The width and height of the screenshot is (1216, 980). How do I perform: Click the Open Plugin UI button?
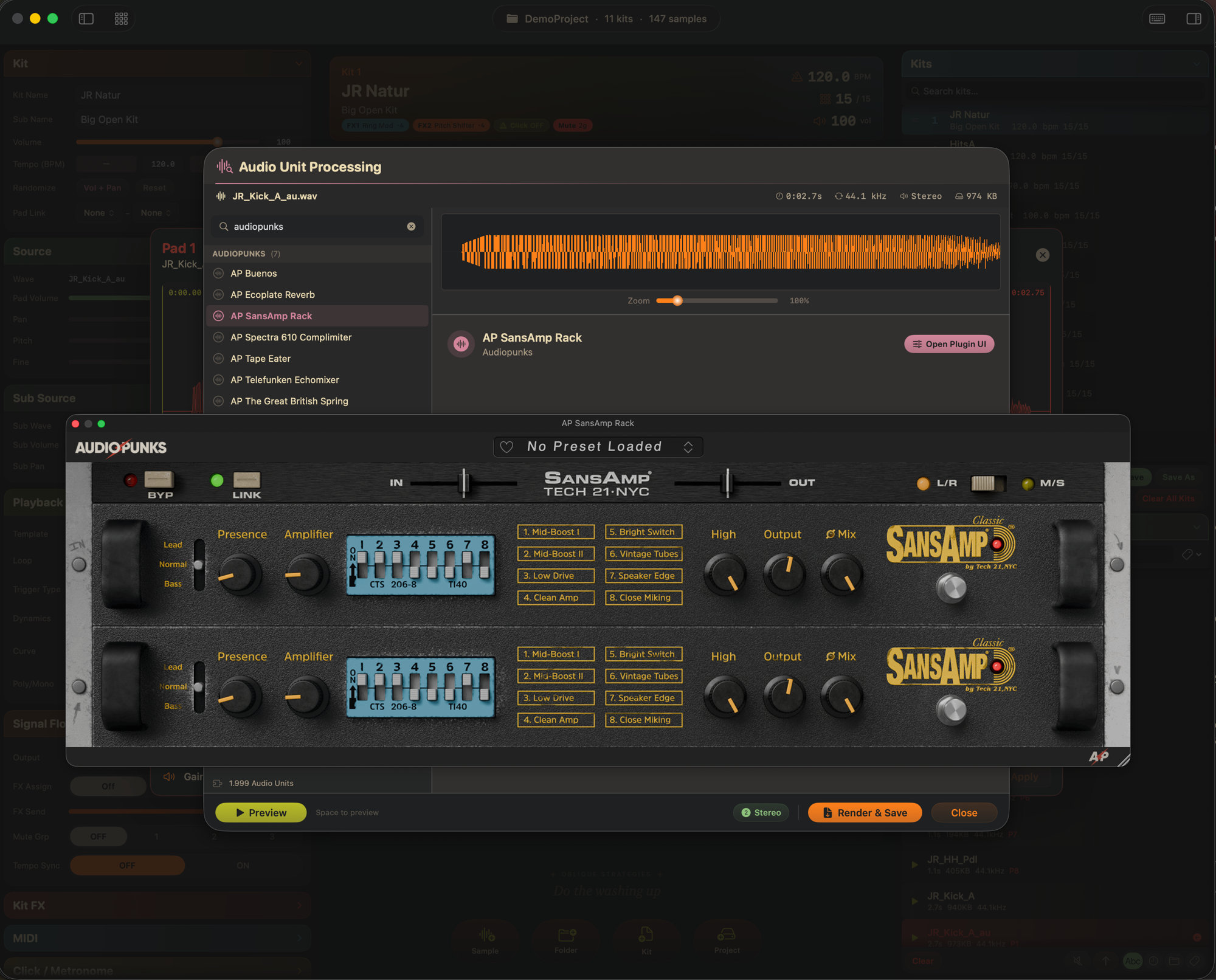(949, 344)
